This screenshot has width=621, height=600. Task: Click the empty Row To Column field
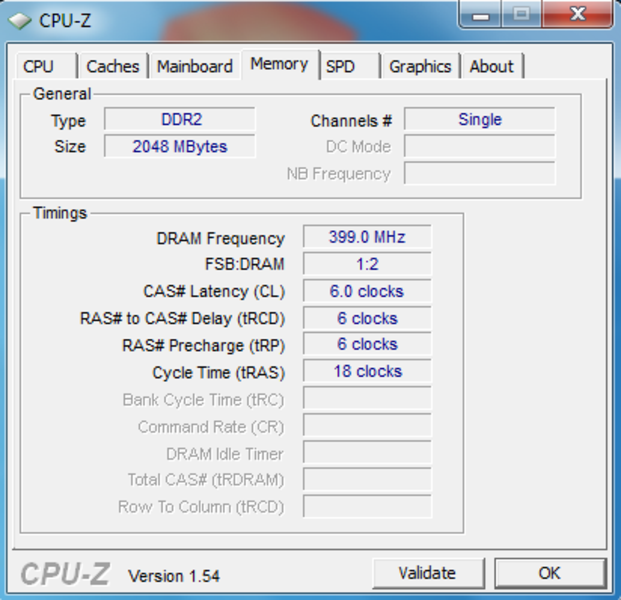coord(367,506)
